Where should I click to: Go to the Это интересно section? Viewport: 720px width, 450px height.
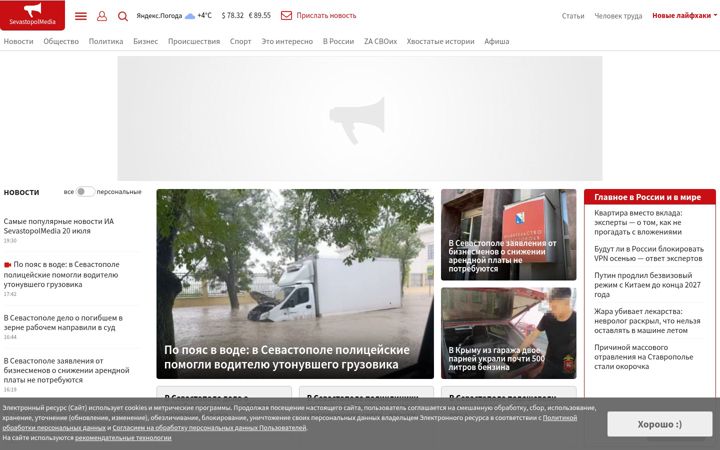point(287,41)
